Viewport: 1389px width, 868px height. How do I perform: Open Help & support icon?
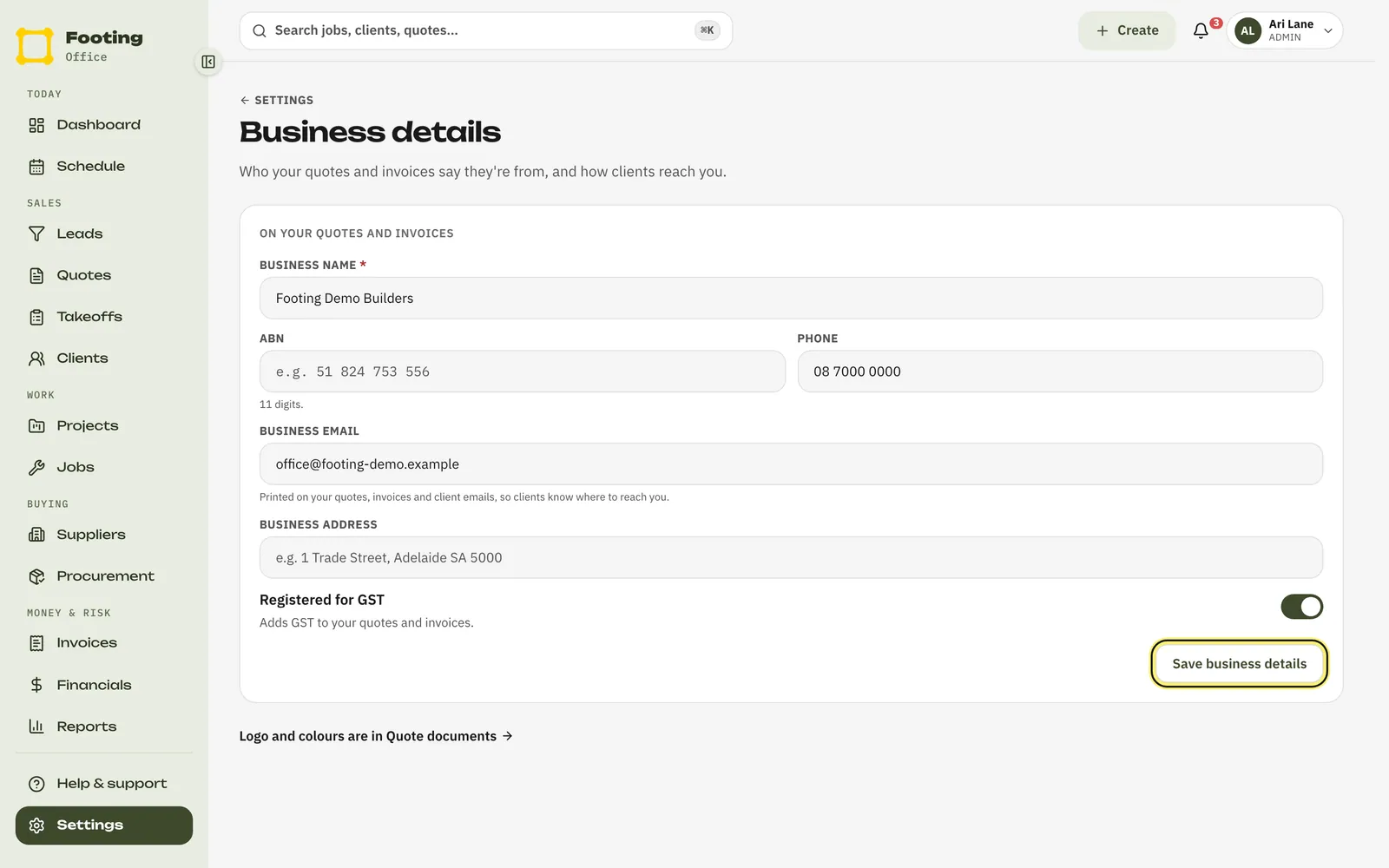click(x=36, y=784)
